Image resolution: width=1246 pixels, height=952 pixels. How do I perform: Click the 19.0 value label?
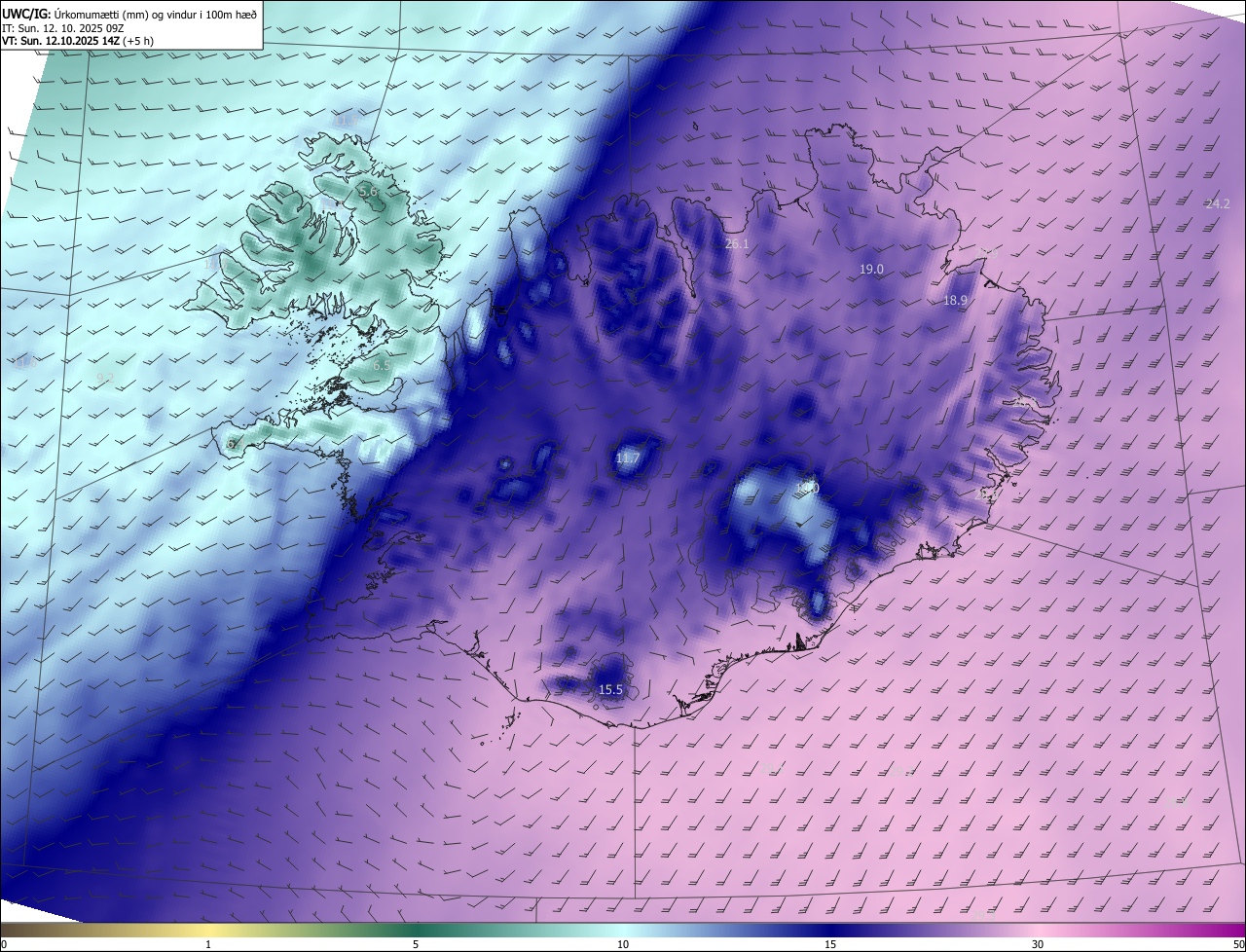click(871, 269)
